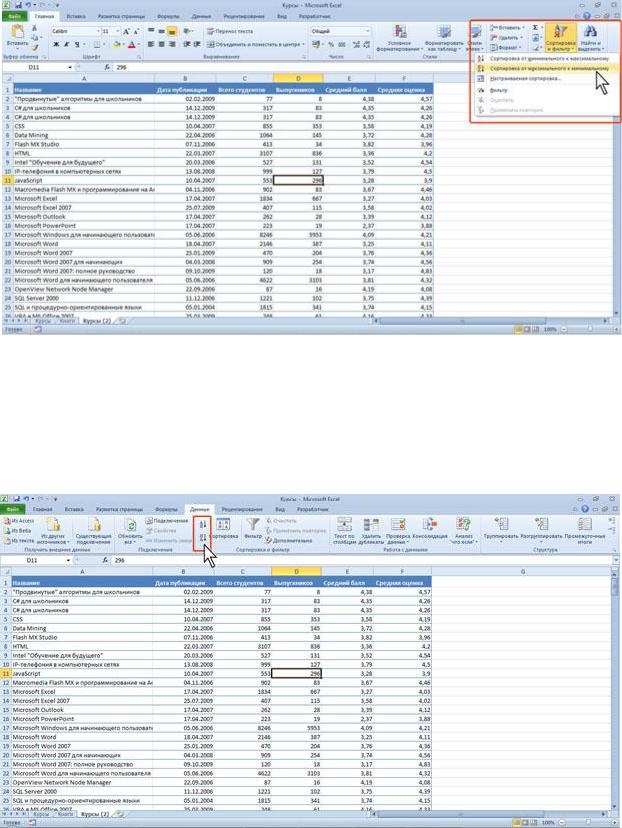This screenshot has width=622, height=828.
Task: Open 'Из других источников' dropdown
Action: tap(54, 531)
